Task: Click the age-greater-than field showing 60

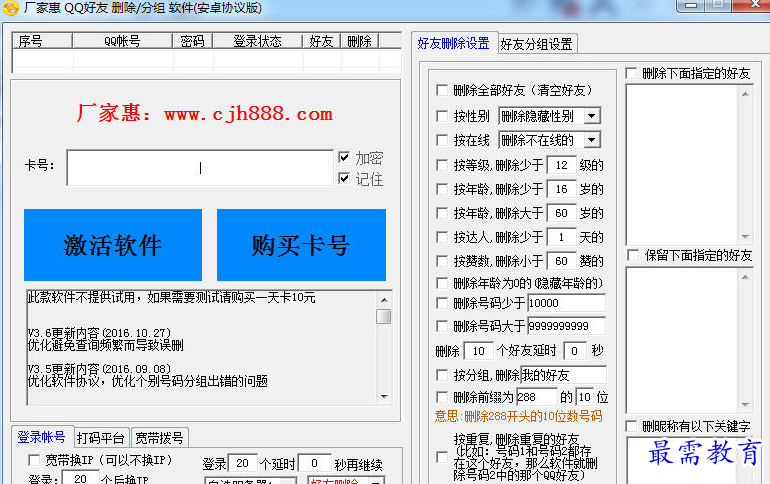Action: point(561,213)
